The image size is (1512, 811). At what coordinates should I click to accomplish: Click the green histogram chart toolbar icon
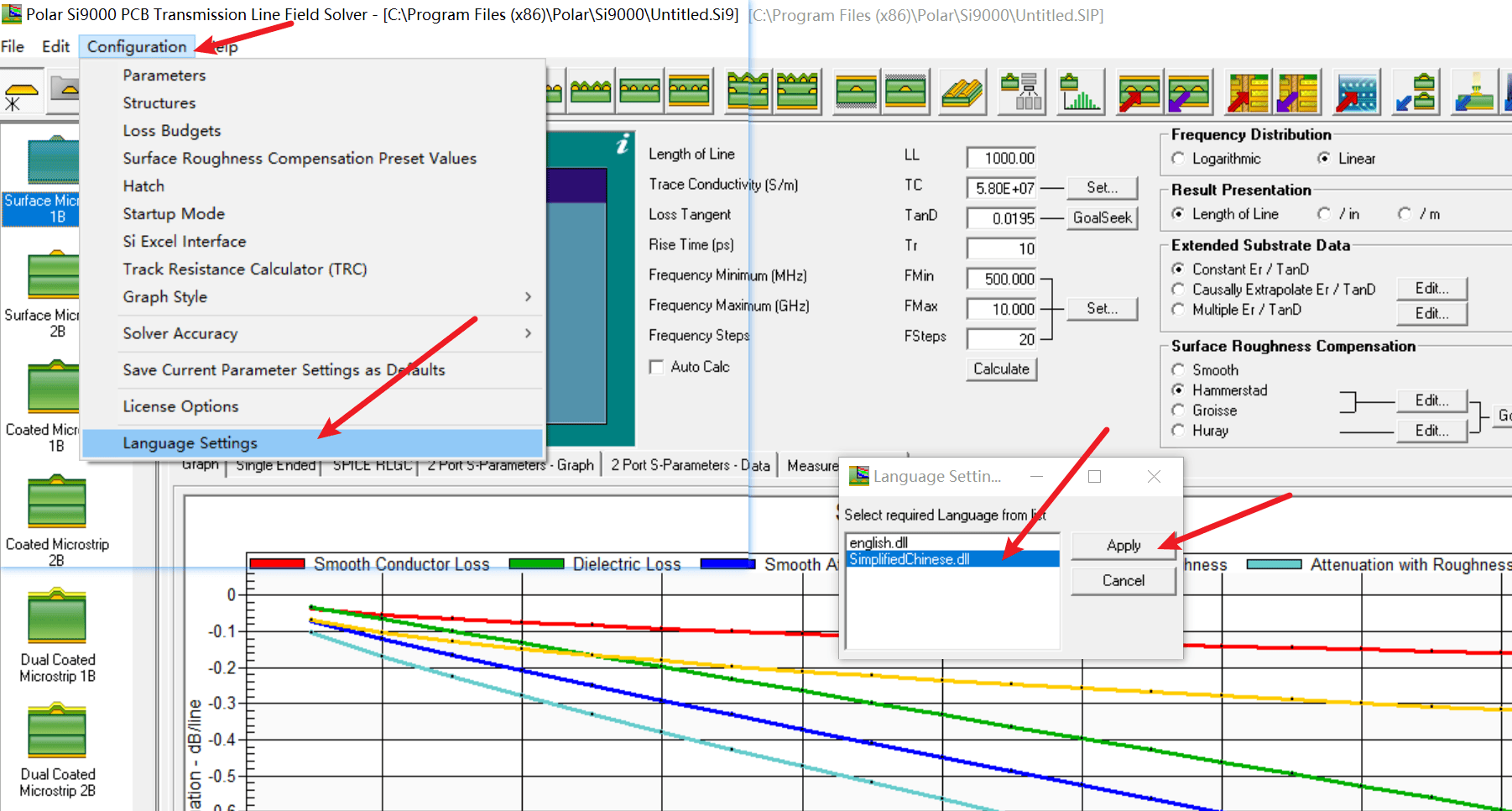[1080, 92]
